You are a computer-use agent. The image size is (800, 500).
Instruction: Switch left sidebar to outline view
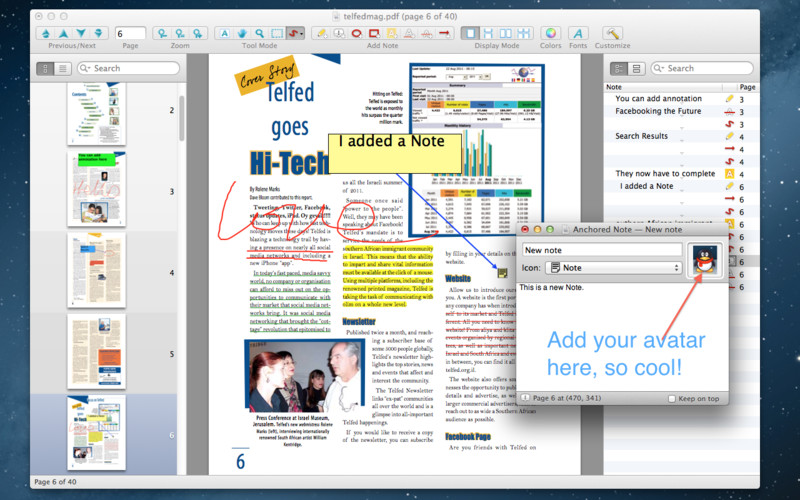coord(63,68)
